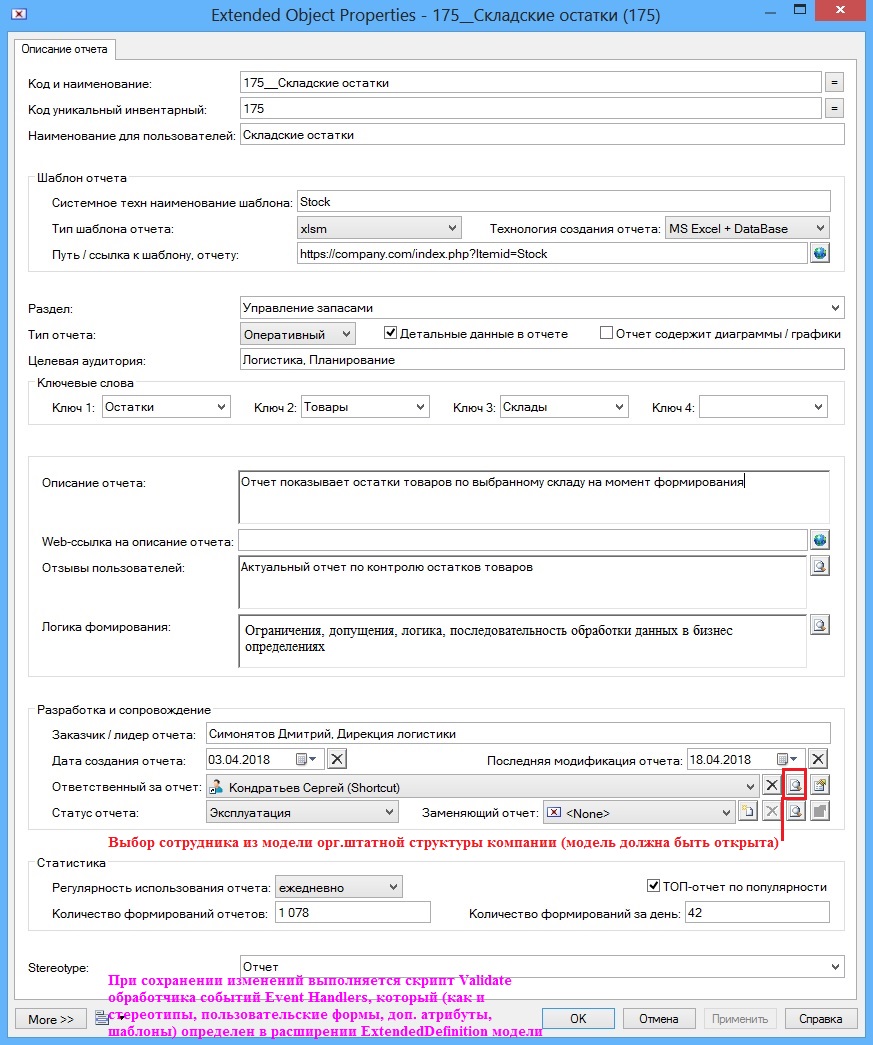Click the window system icon in the title bar

[19, 13]
